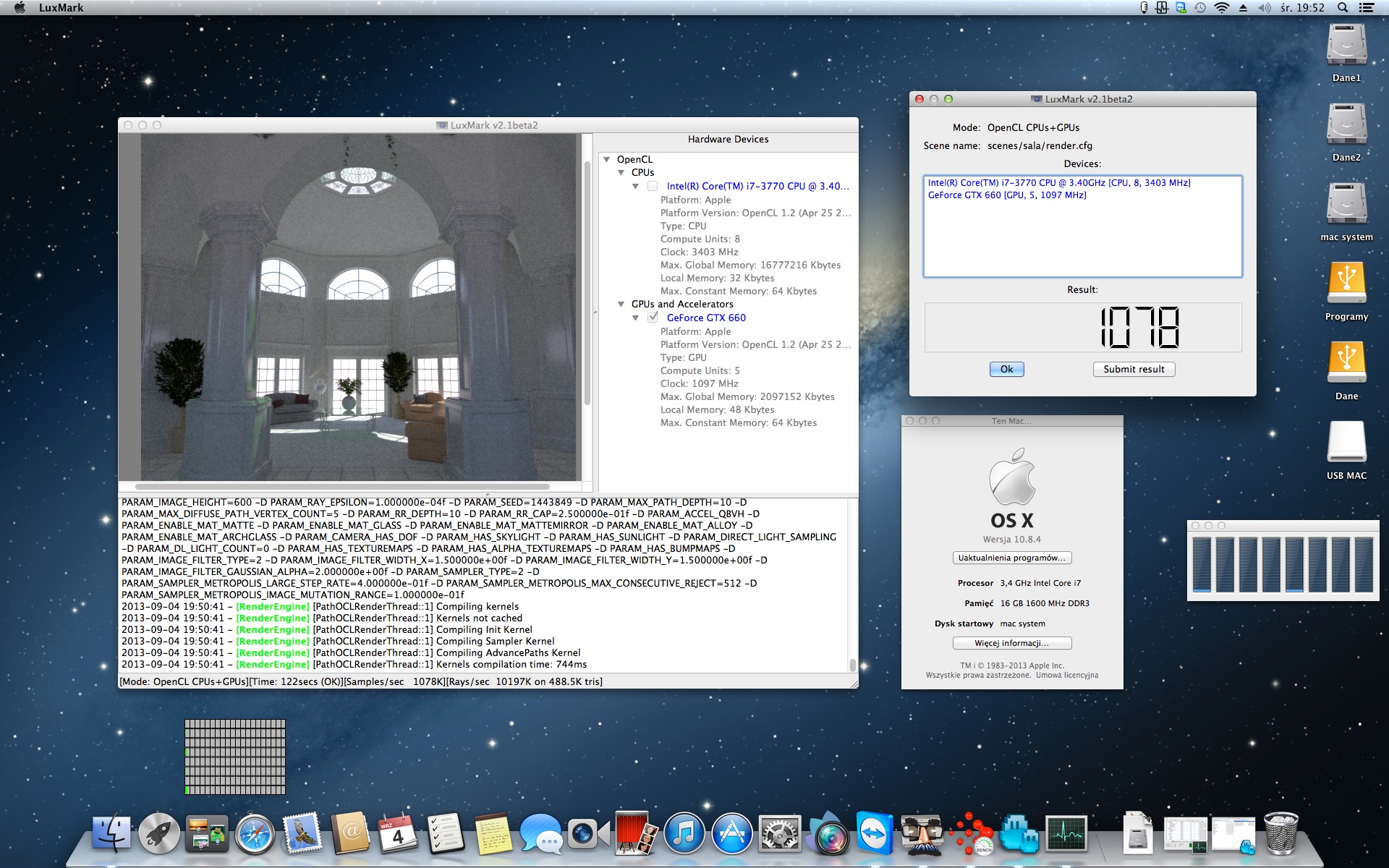Viewport: 1389px width, 868px height.
Task: Click Uaktualnienia programów button
Action: point(1011,558)
